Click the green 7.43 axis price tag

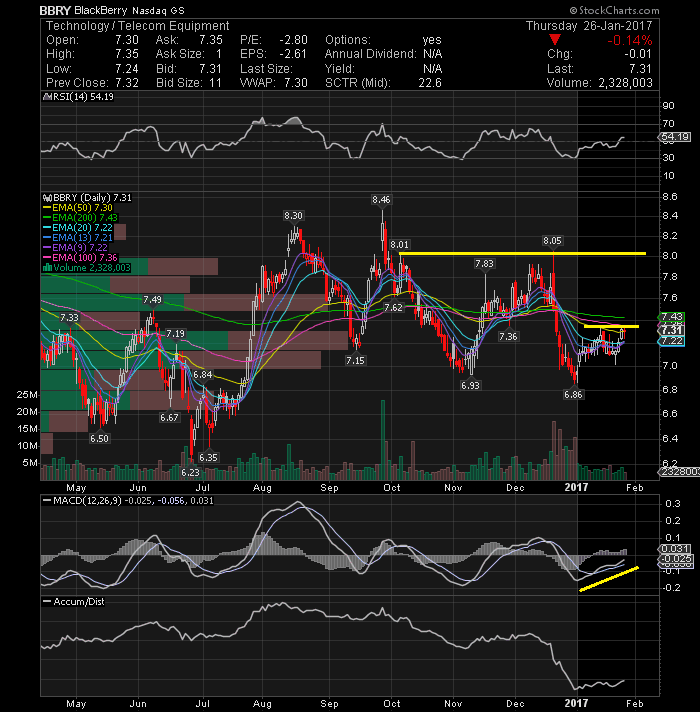click(671, 316)
